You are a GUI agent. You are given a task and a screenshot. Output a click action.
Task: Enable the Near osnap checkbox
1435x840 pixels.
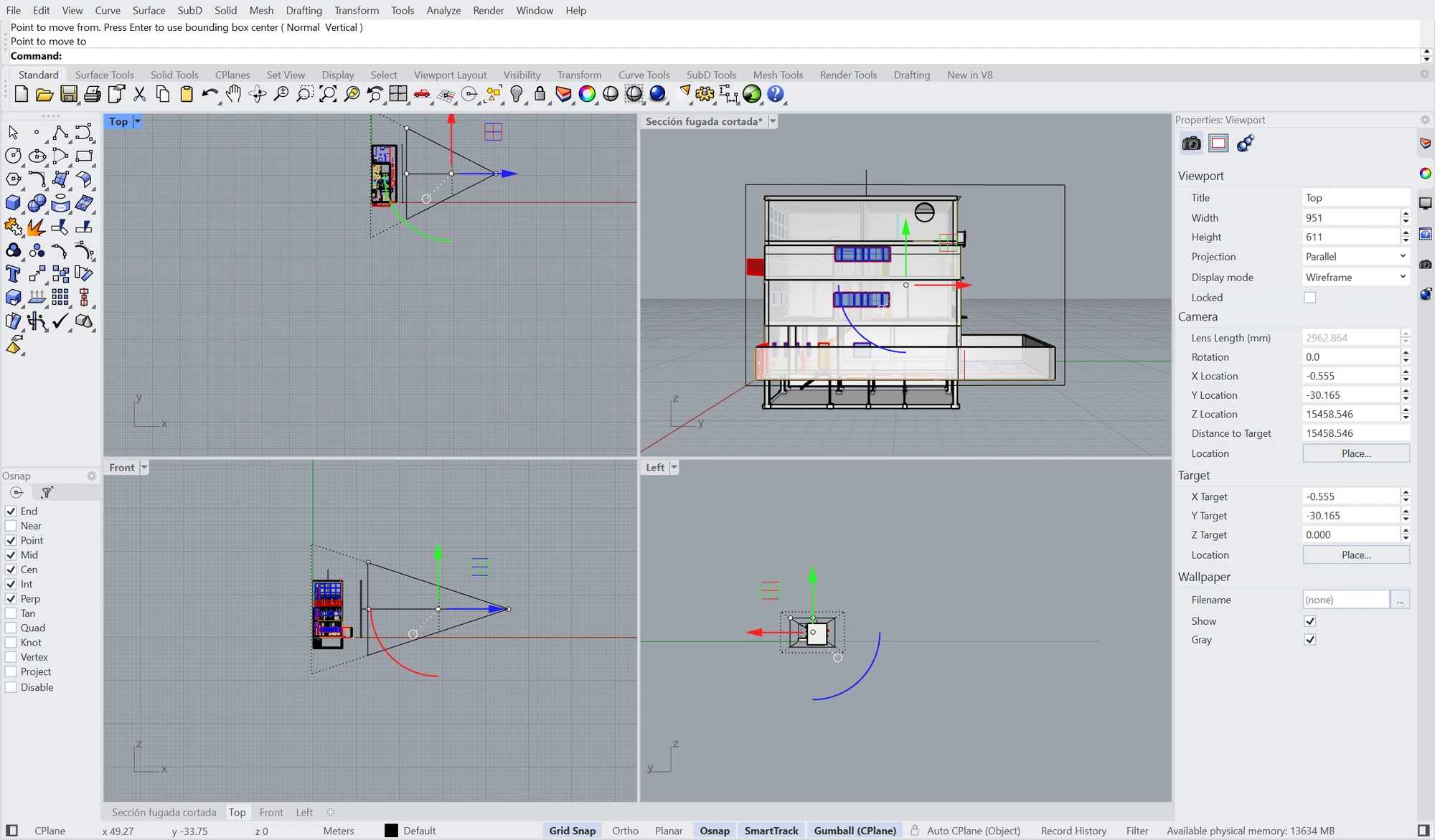coord(11,526)
